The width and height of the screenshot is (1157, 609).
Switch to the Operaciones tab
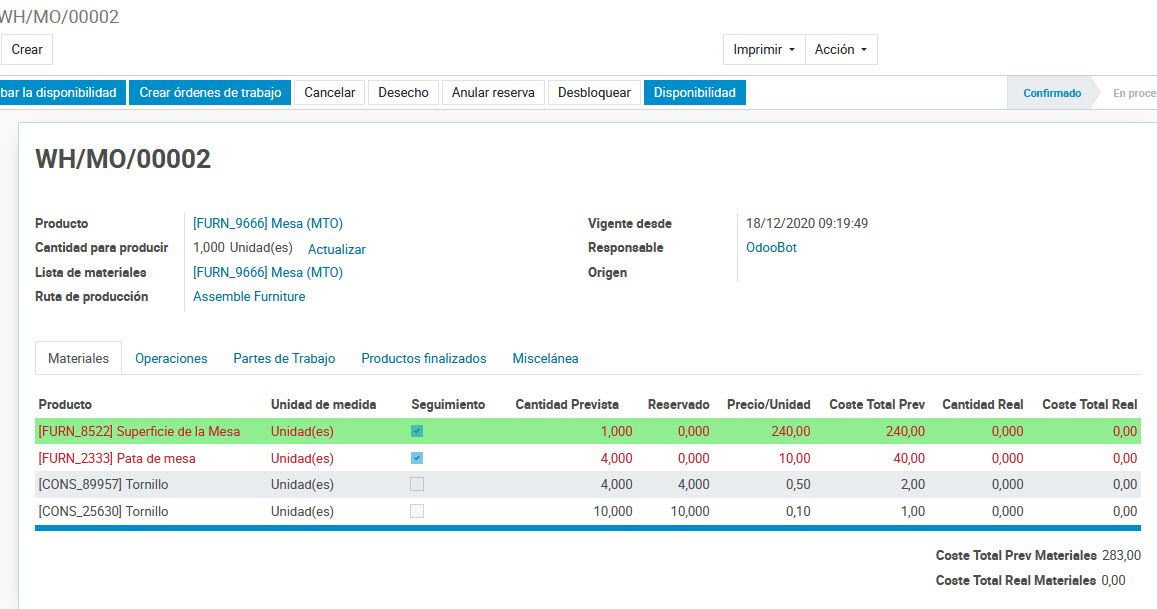pyautogui.click(x=171, y=358)
